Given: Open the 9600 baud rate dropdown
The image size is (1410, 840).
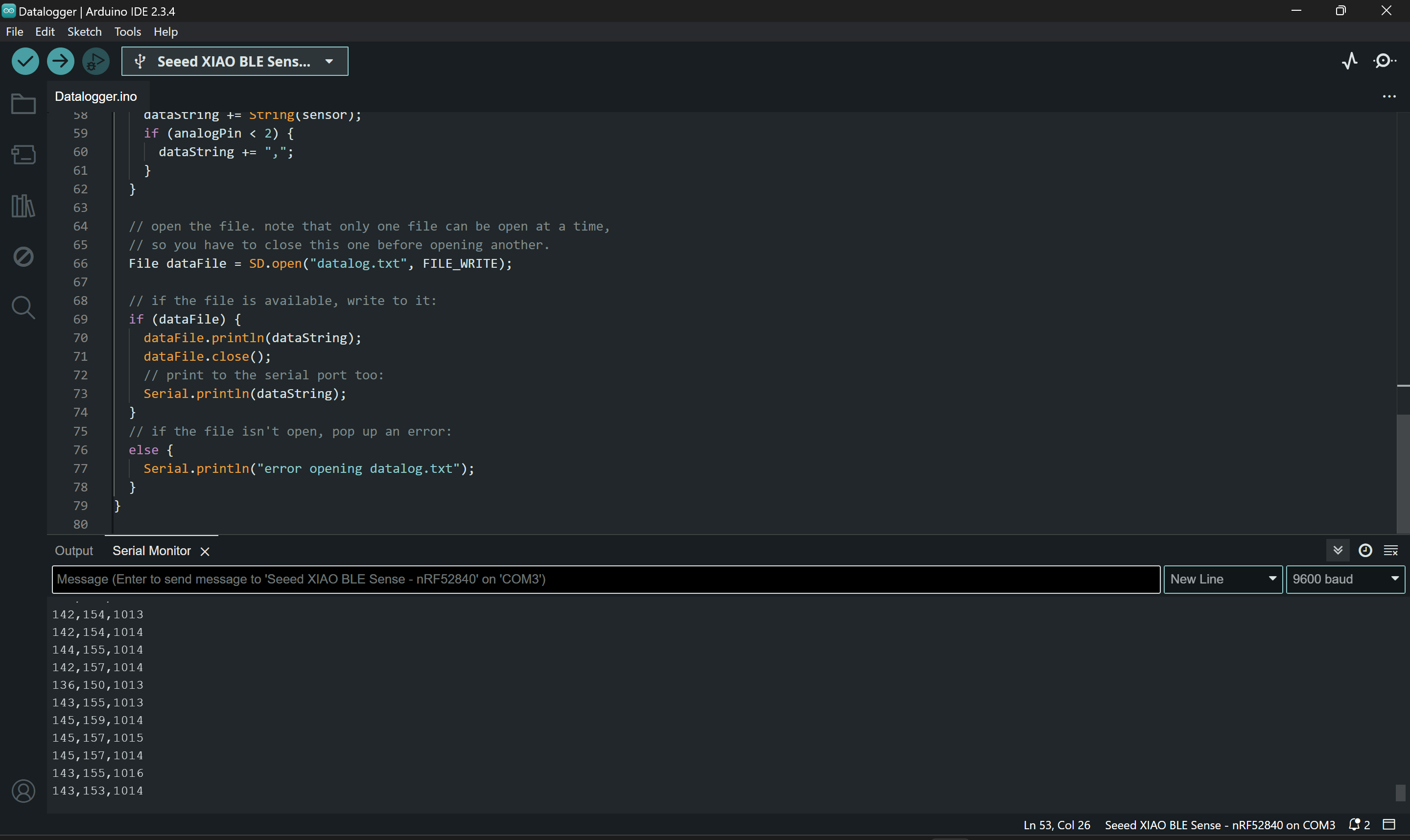Looking at the screenshot, I should click(1345, 579).
